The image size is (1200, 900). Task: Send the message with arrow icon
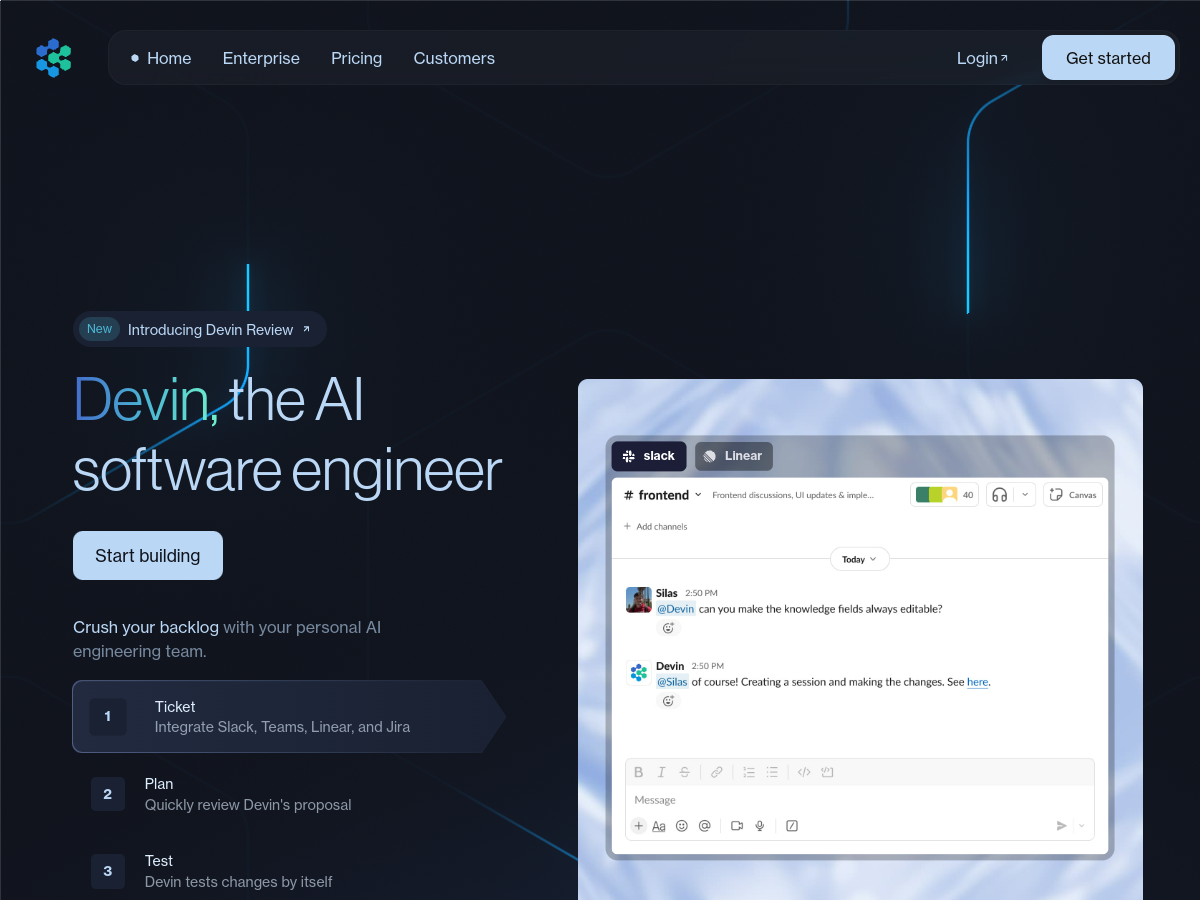(x=1062, y=826)
